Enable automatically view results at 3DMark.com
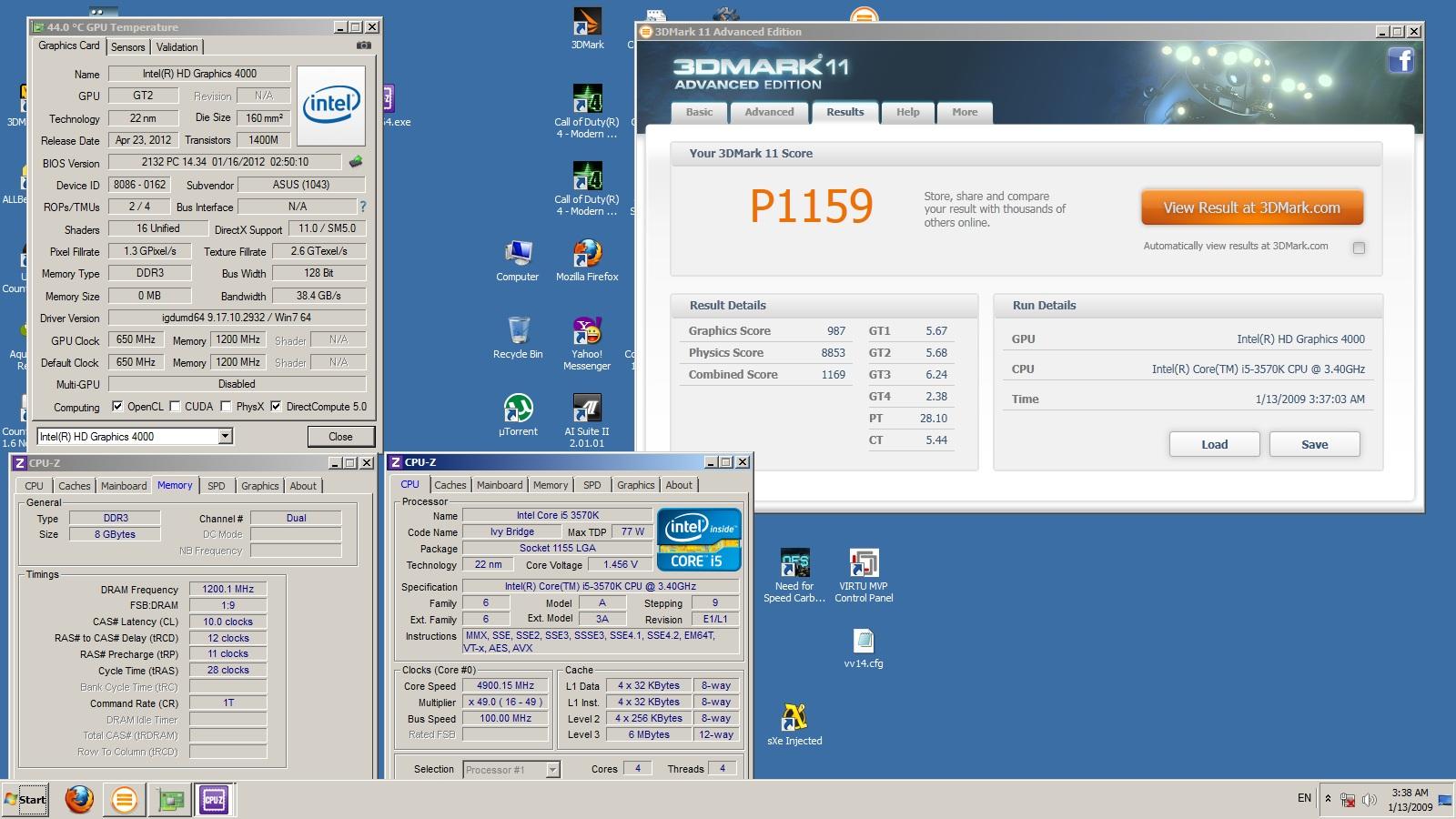Viewport: 1456px width, 819px height. [x=1359, y=248]
